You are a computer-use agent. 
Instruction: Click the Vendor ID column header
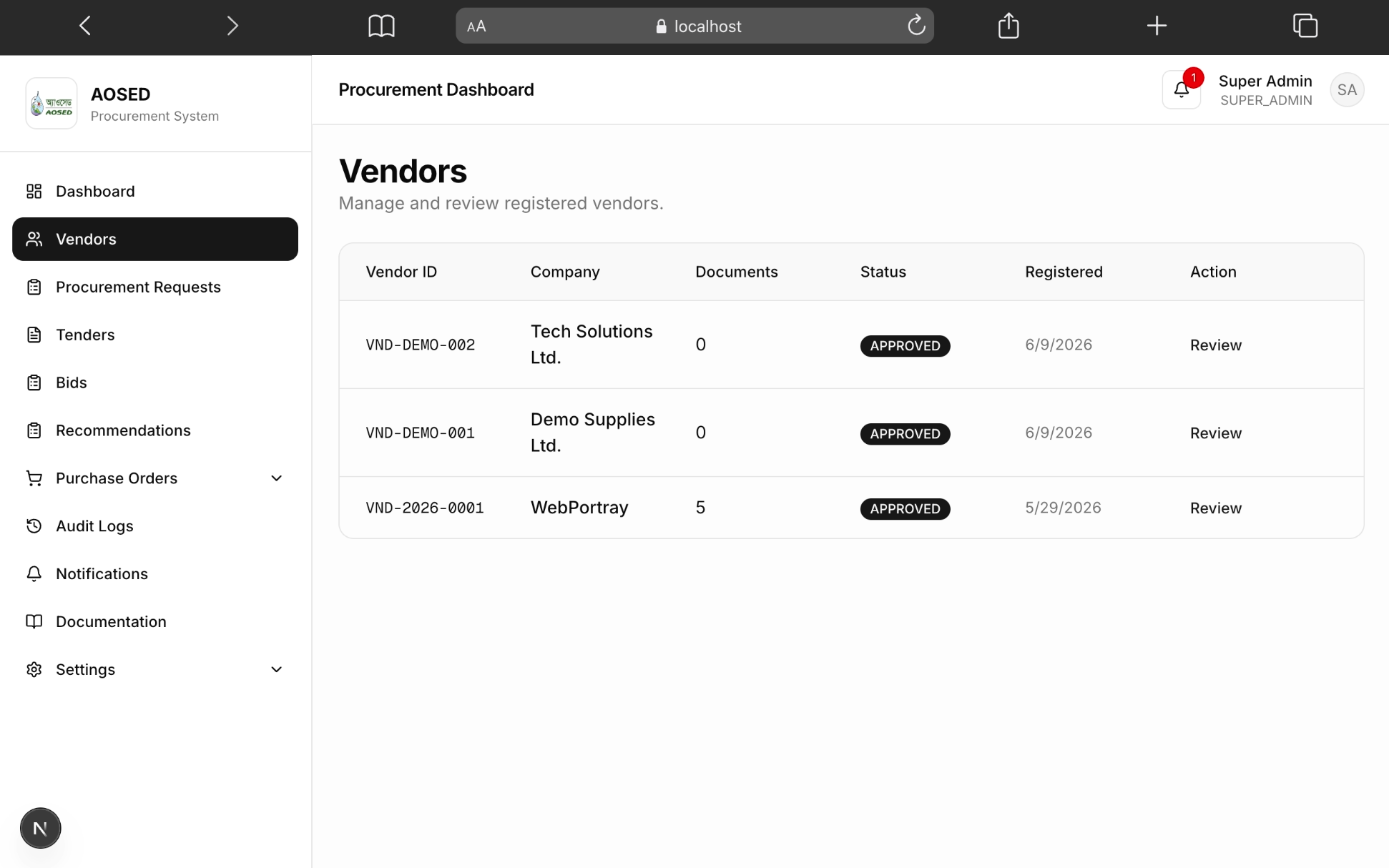click(401, 272)
